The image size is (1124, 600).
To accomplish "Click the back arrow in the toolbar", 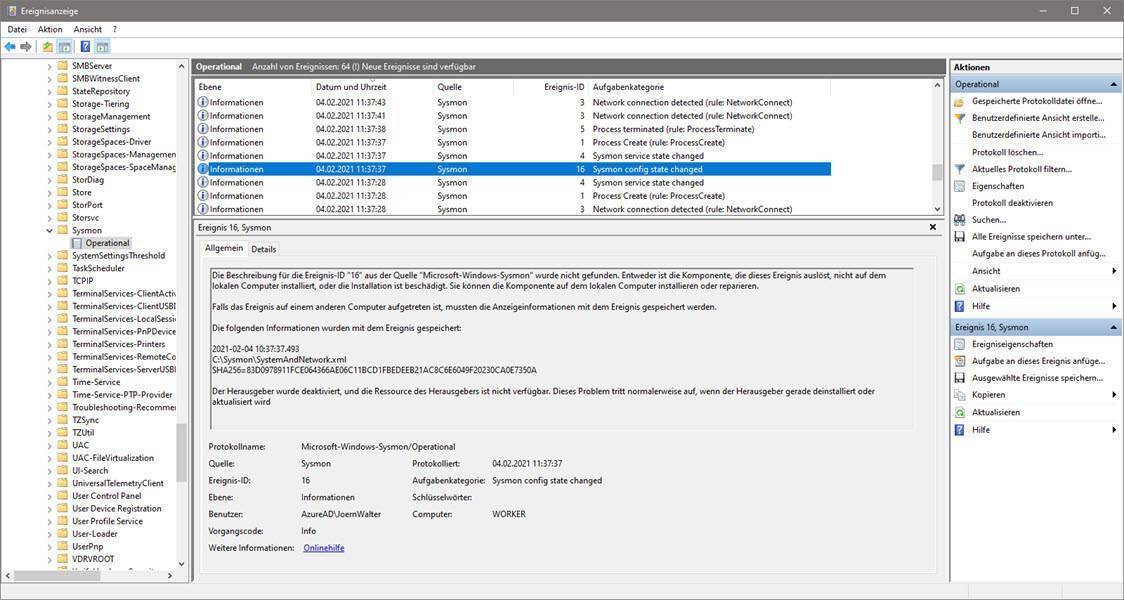I will point(10,47).
